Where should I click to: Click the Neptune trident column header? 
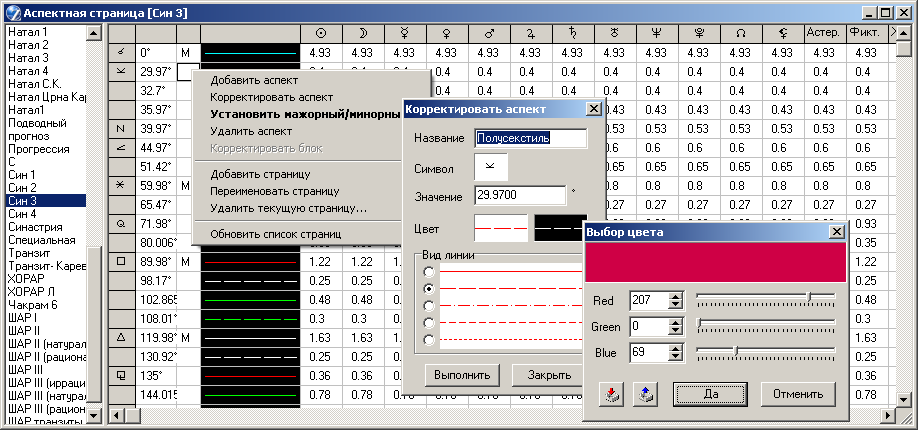[x=655, y=33]
